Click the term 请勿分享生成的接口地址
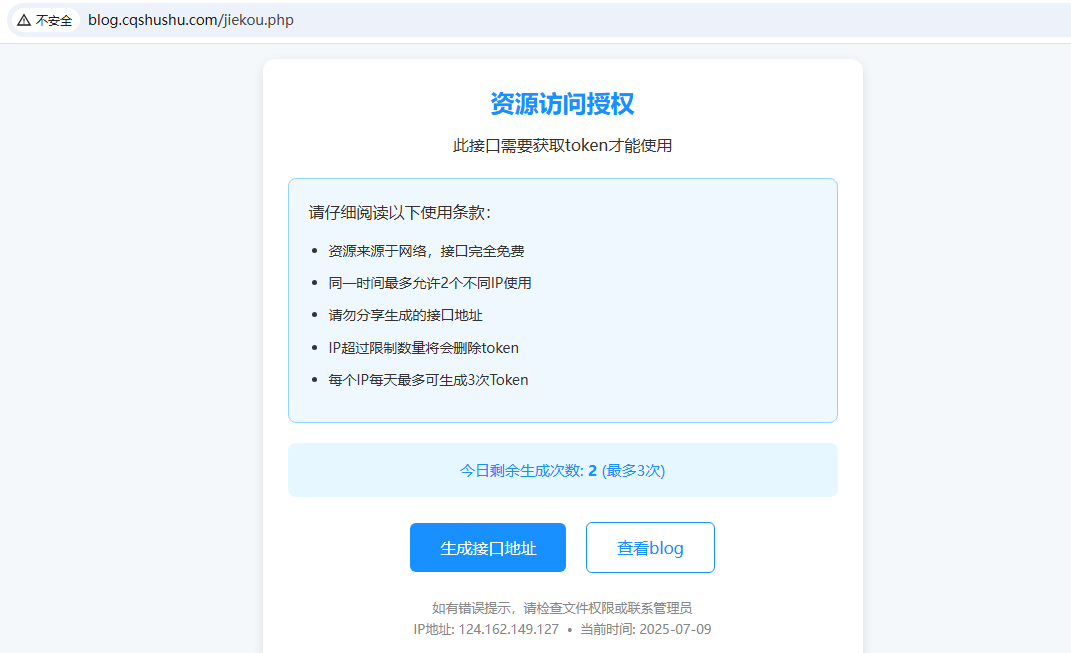This screenshot has height=653, width=1071. click(405, 315)
